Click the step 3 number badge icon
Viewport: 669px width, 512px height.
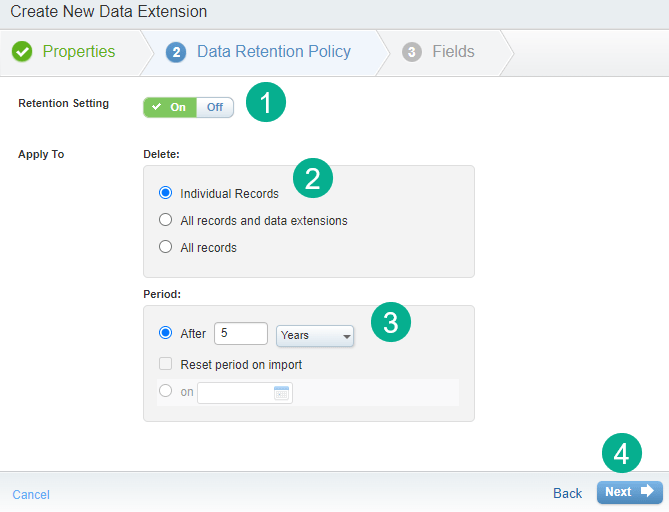click(x=412, y=52)
